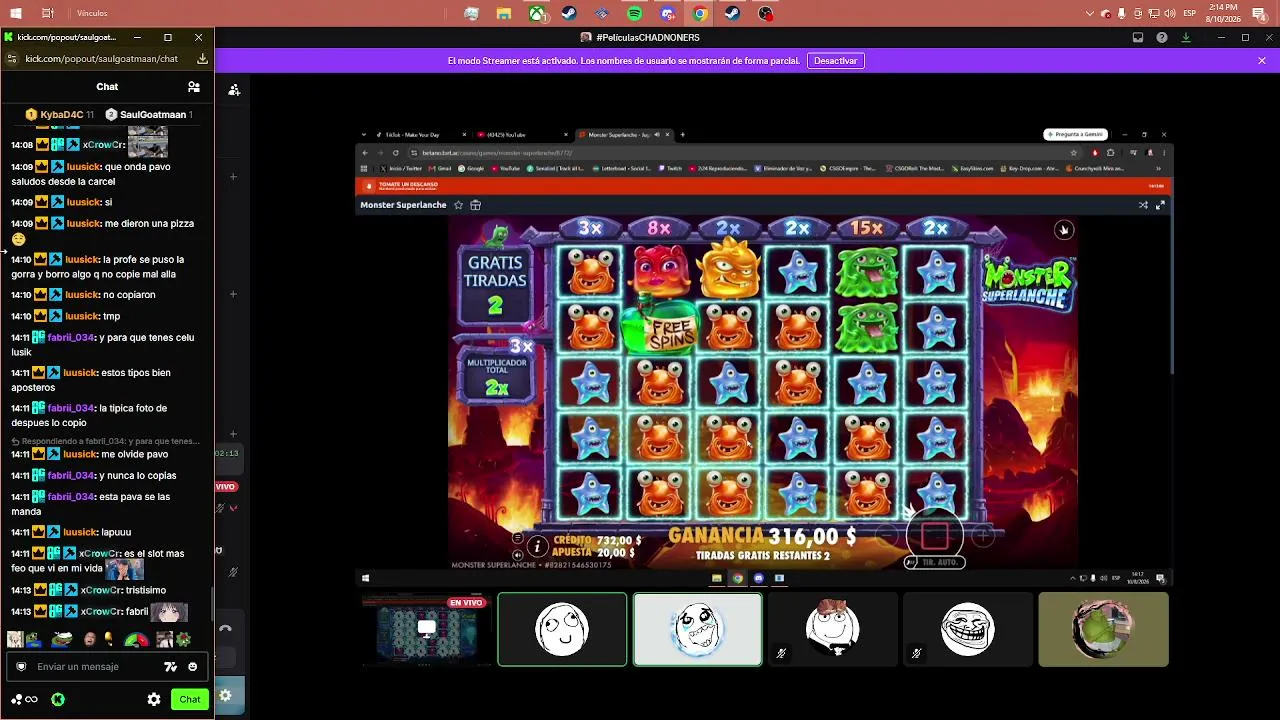Click the SaulGoatmaan top gifter name
Screen dimensions: 1280x720
pos(153,115)
